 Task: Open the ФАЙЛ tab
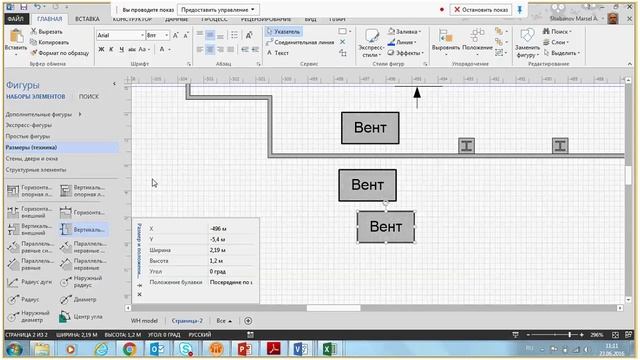[16, 19]
